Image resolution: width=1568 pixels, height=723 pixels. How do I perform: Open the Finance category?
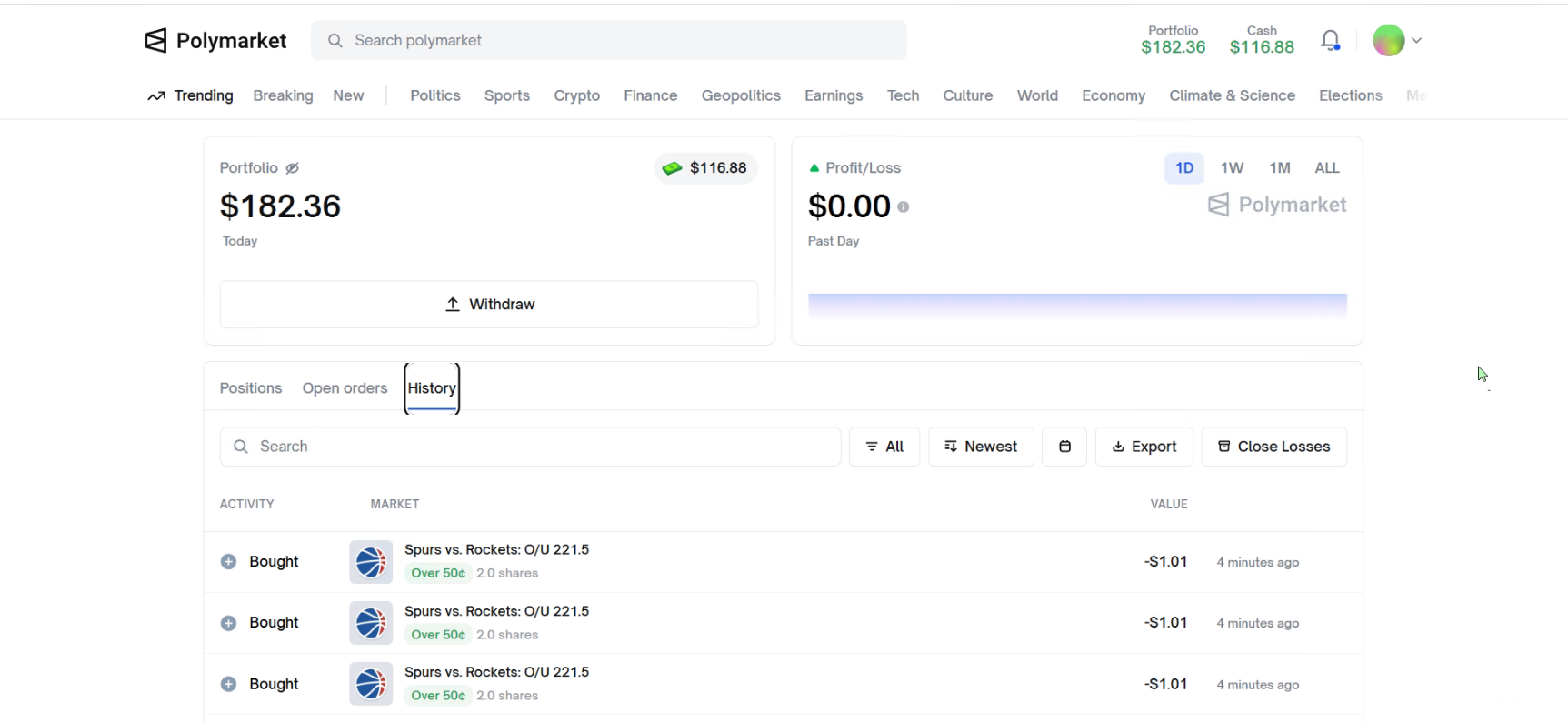[651, 95]
